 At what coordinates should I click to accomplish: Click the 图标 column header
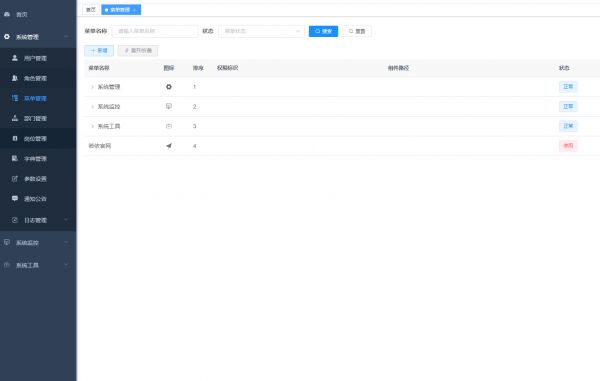(169, 68)
